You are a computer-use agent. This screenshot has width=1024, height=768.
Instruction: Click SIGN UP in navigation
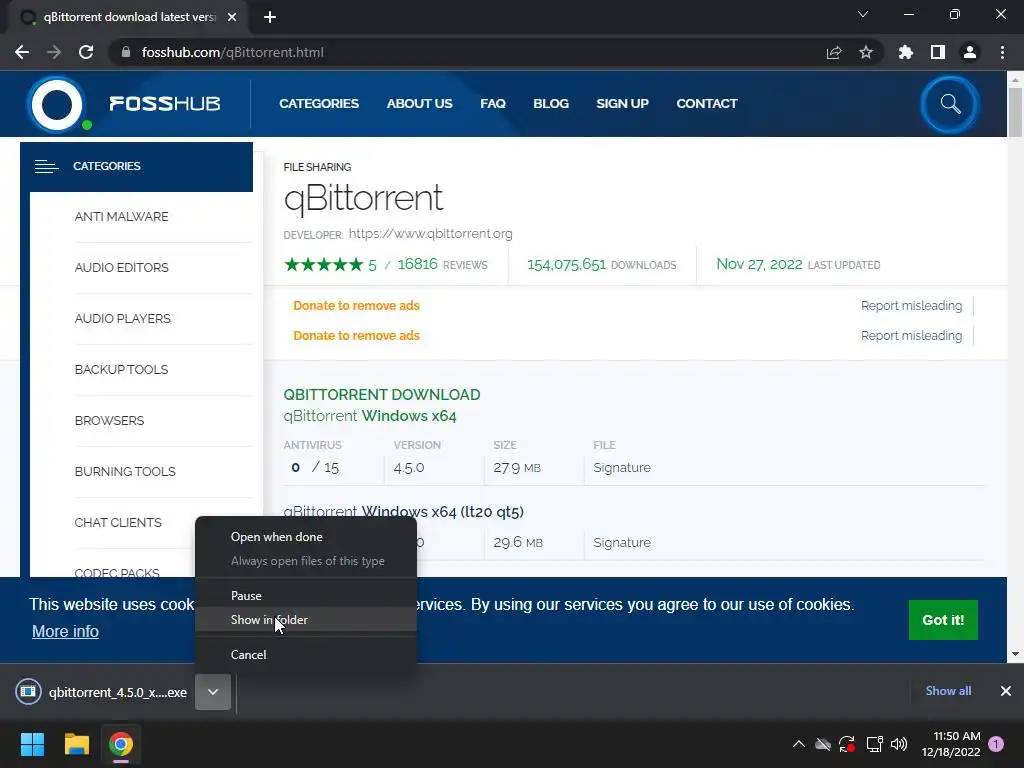(x=622, y=104)
